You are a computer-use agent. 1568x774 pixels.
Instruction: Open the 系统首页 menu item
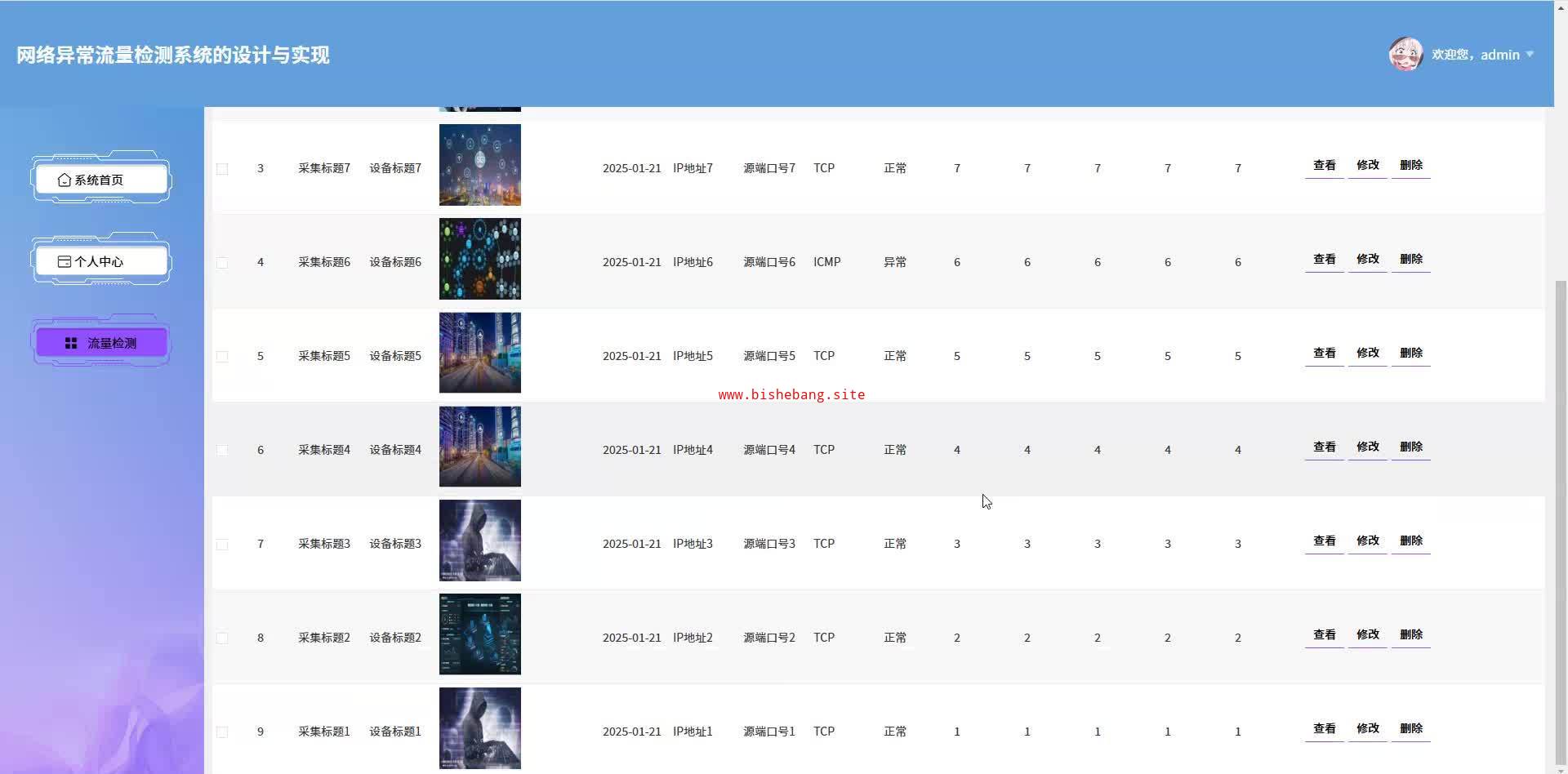[102, 180]
